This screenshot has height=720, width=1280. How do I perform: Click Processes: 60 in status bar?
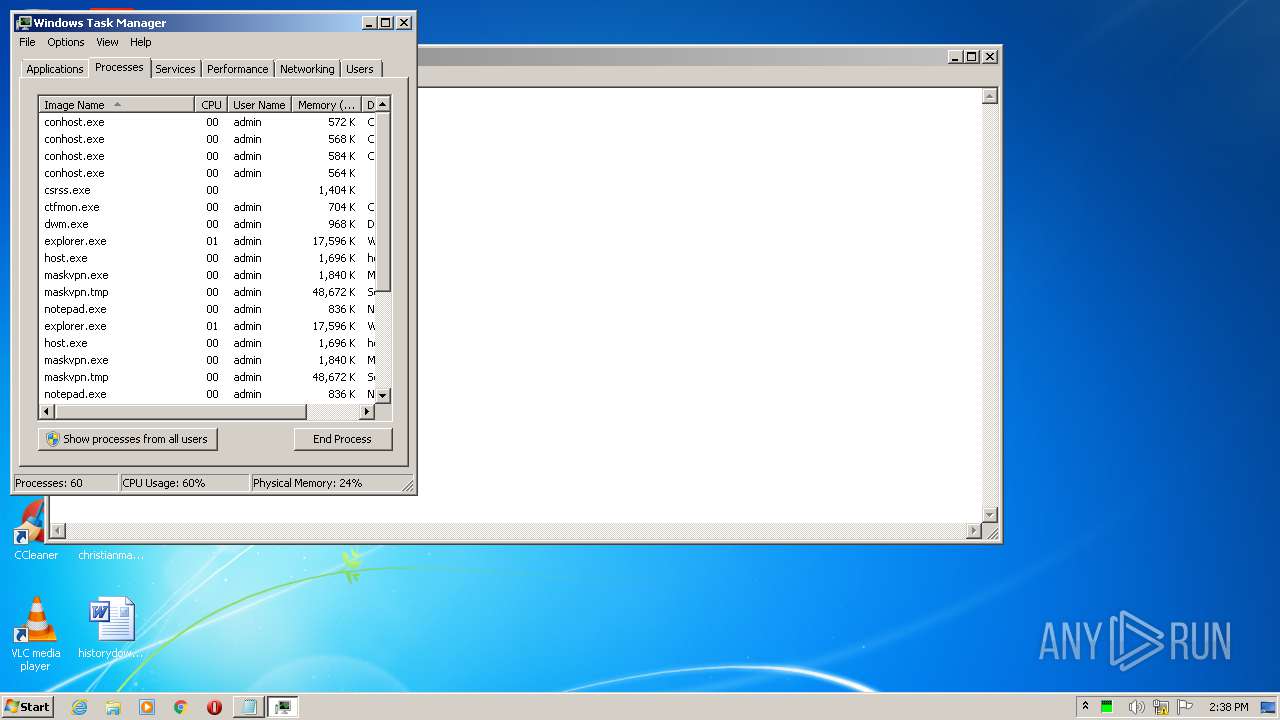[x=65, y=483]
